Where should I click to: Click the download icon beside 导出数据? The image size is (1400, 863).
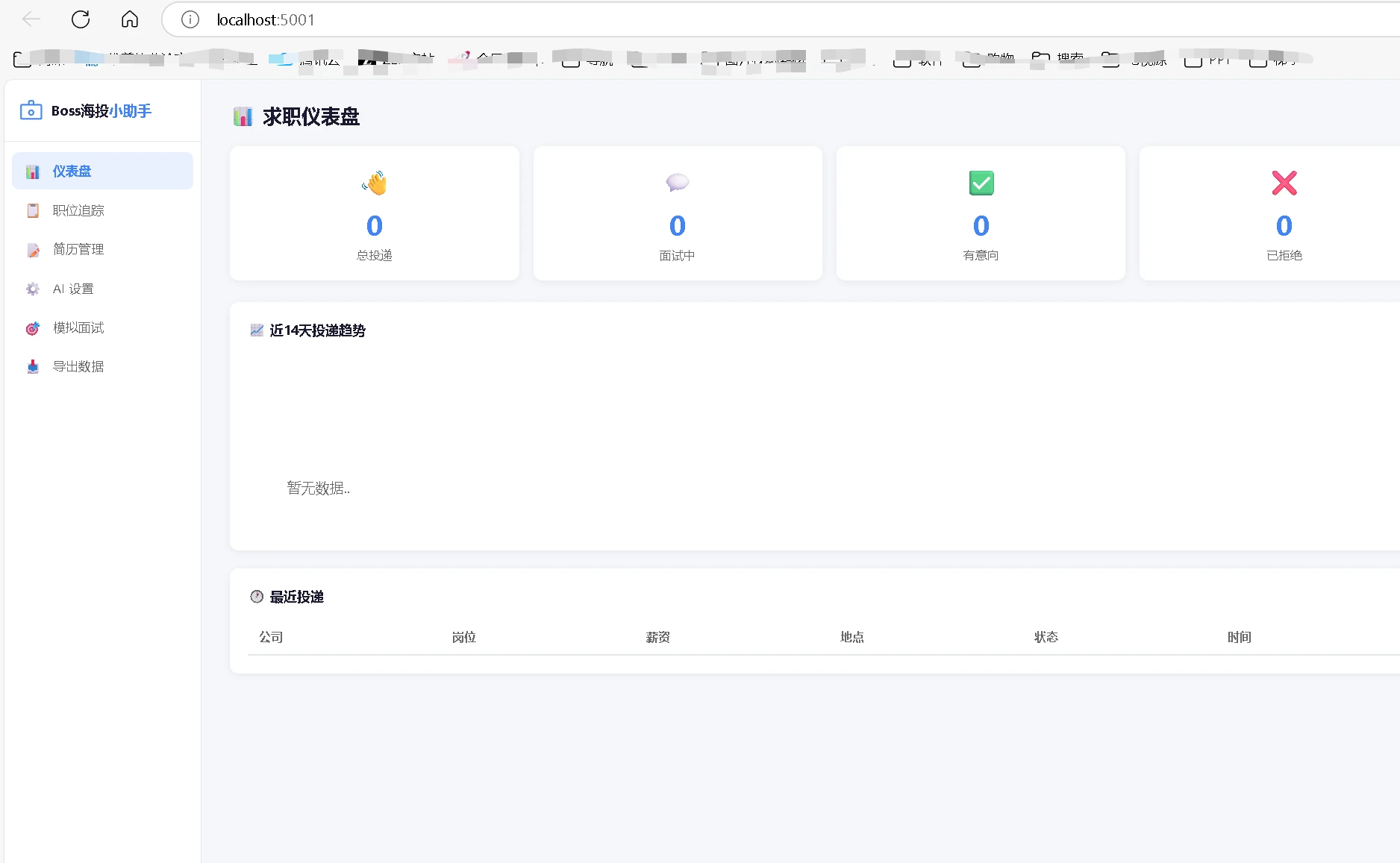pyautogui.click(x=33, y=367)
